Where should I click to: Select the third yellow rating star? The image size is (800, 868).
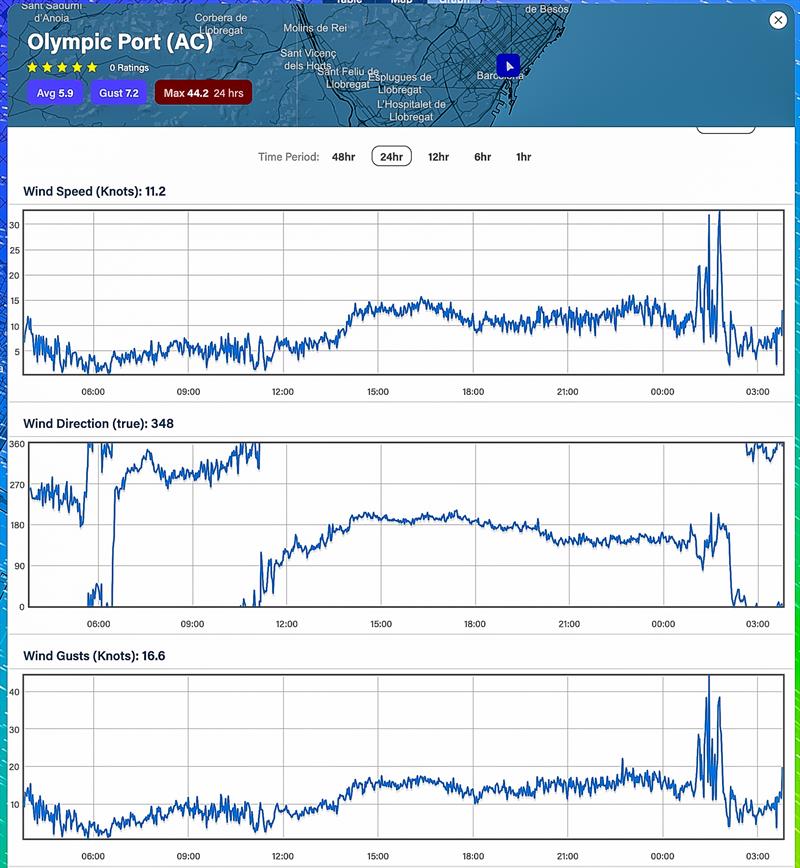tap(62, 68)
